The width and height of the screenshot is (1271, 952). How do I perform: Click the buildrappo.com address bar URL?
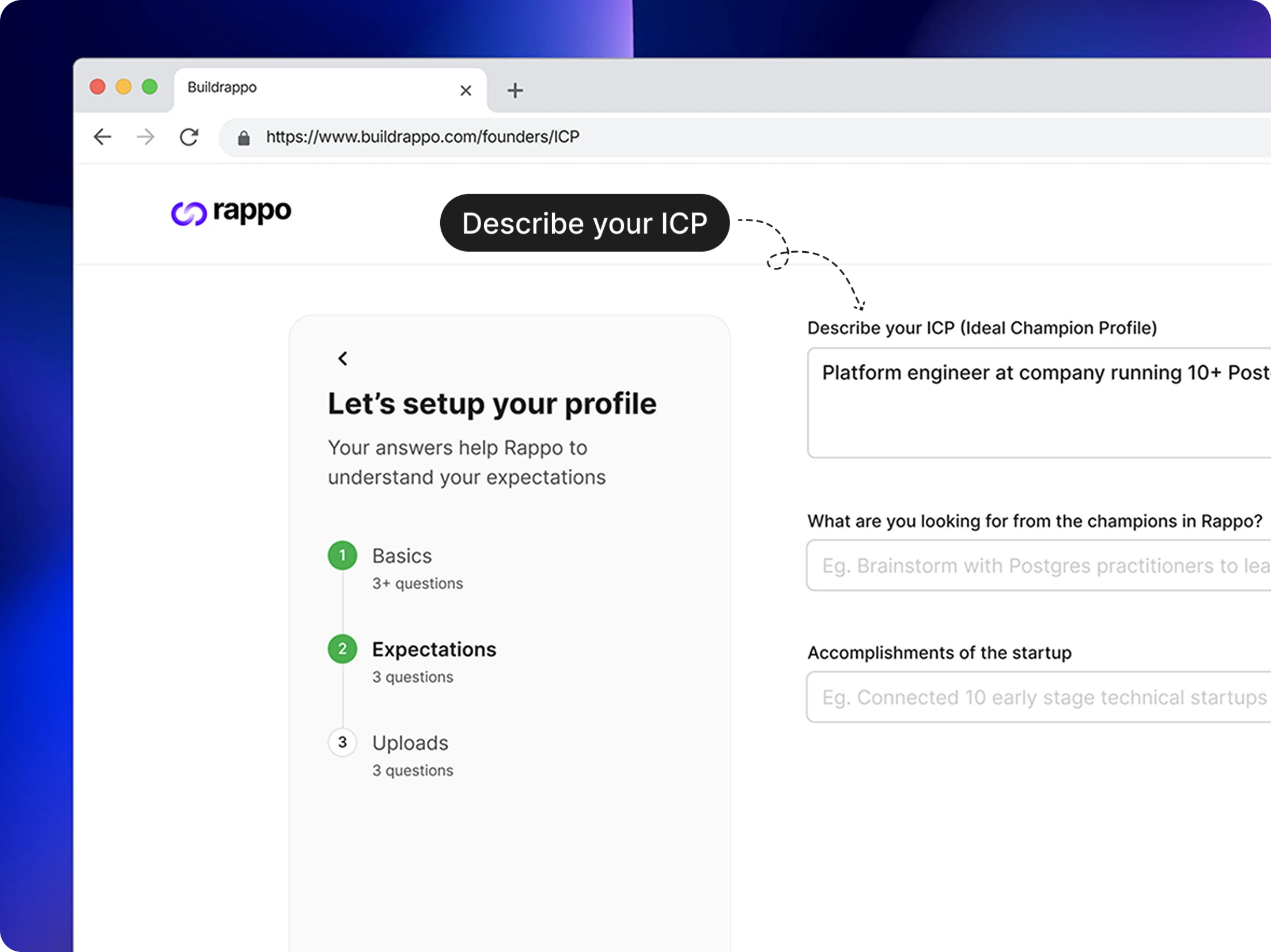pos(422,137)
